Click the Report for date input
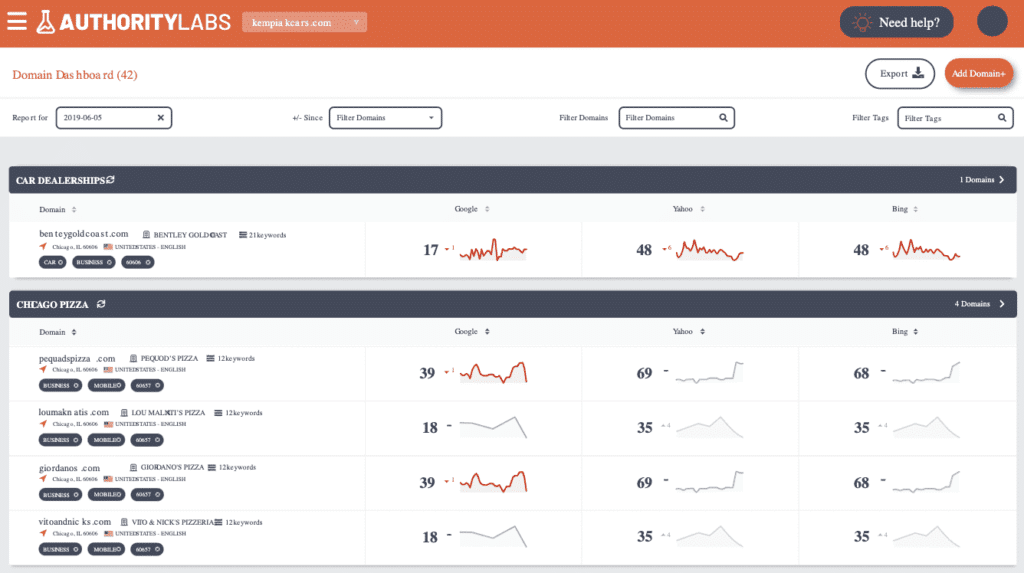The width and height of the screenshot is (1024, 573). [x=114, y=118]
